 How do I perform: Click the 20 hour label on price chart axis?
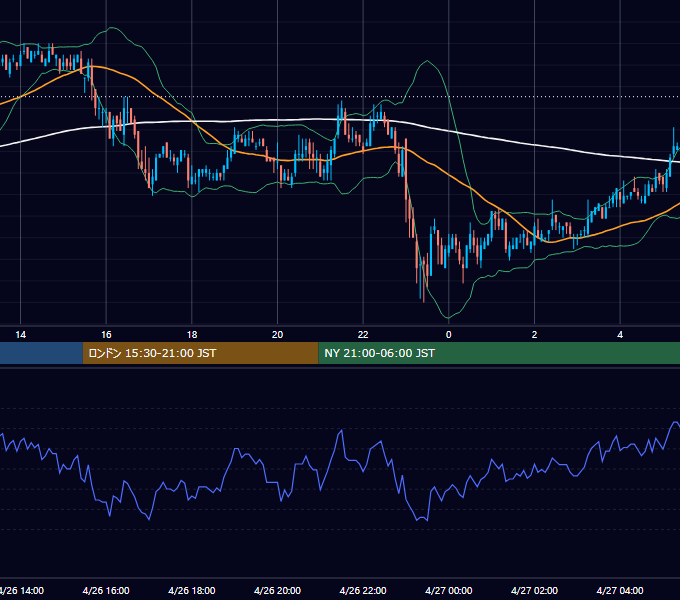tap(278, 335)
